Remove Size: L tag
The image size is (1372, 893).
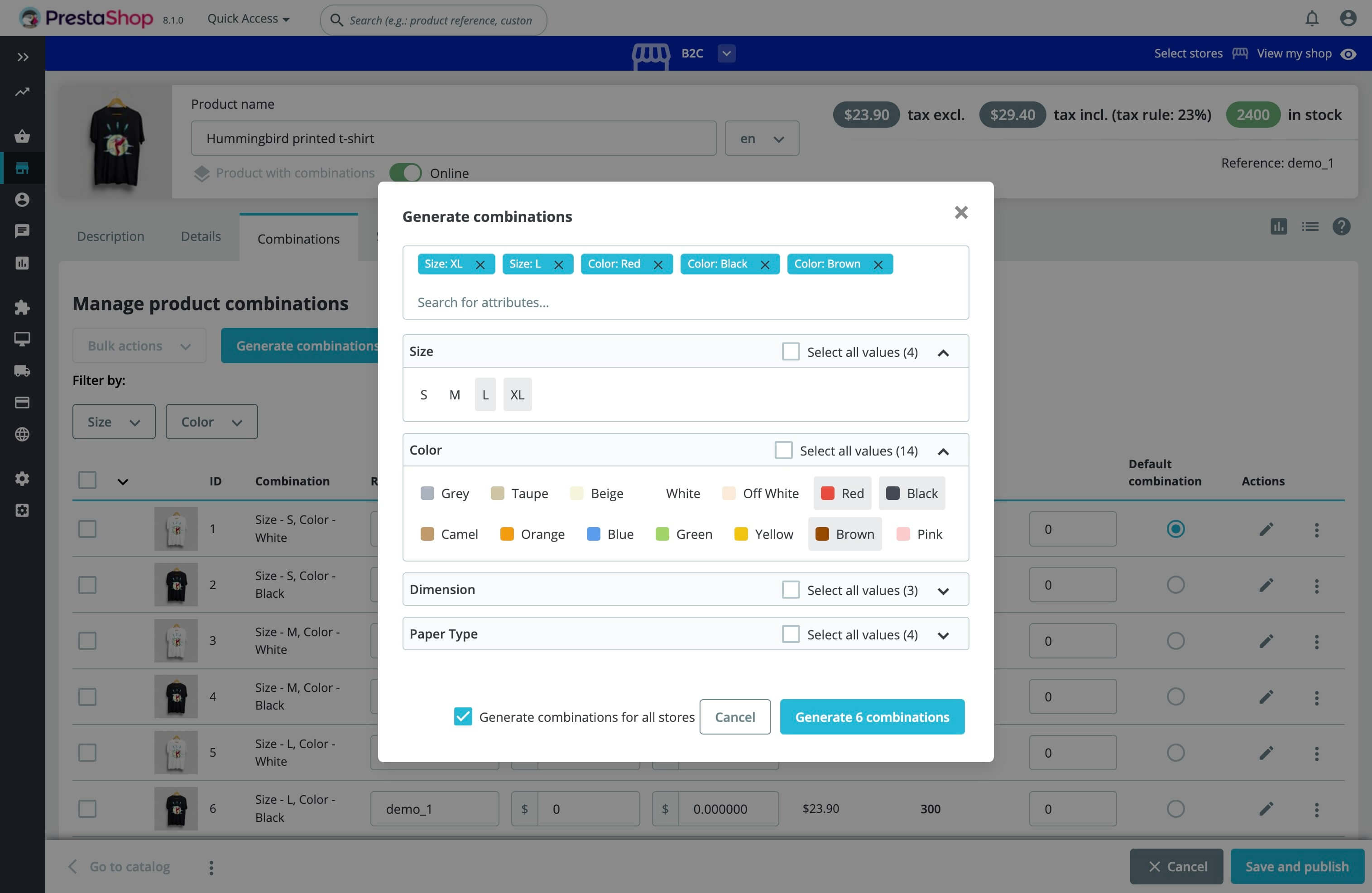click(559, 264)
